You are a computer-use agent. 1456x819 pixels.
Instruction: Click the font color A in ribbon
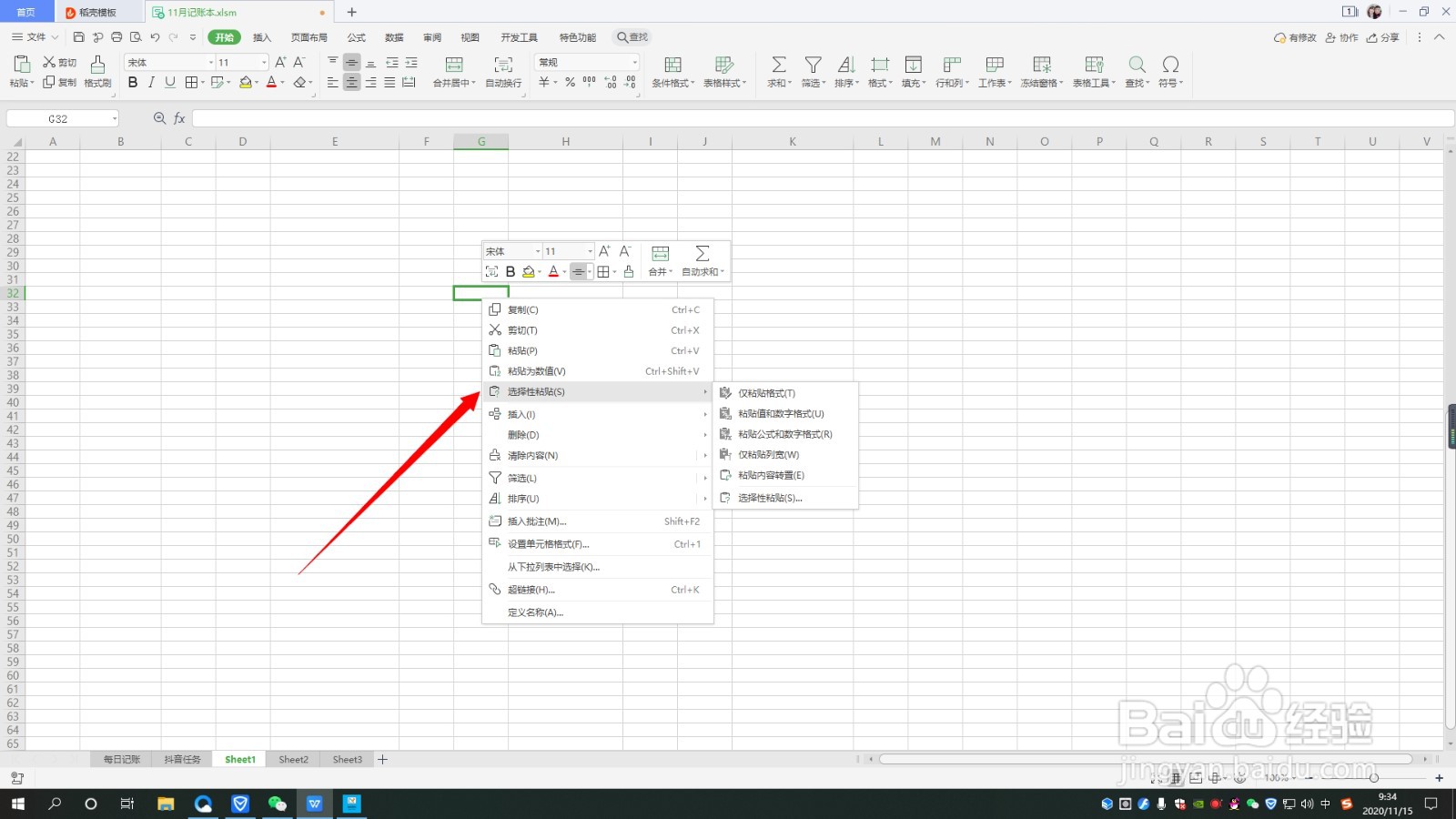point(271,82)
